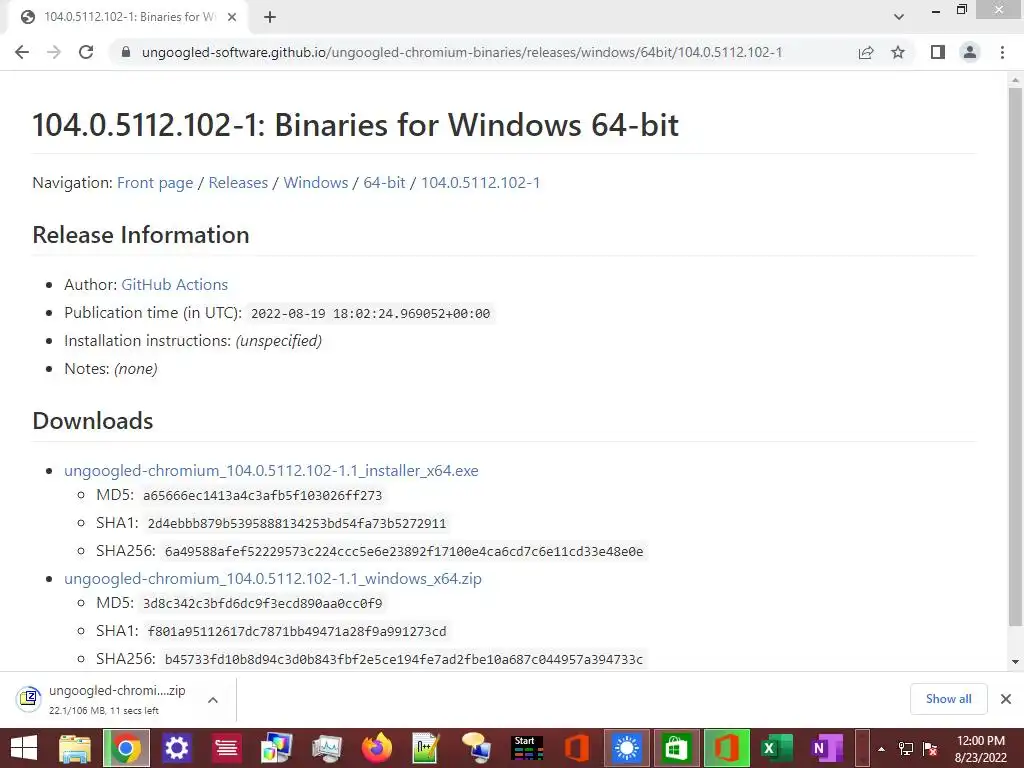Screen dimensions: 1024x768
Task: Open the network tray icon
Action: tap(906, 749)
